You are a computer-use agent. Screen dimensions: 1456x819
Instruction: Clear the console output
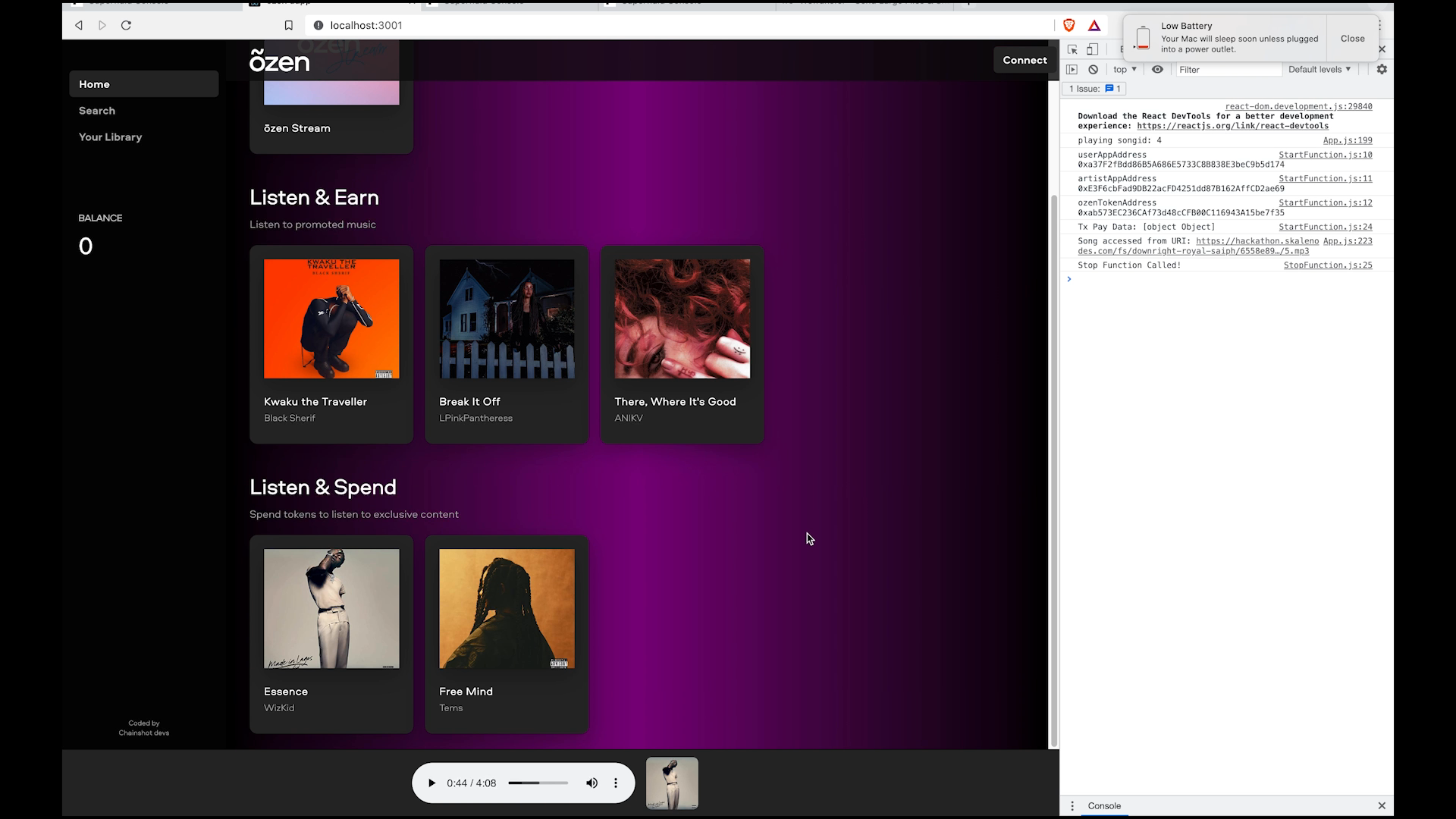click(x=1093, y=69)
